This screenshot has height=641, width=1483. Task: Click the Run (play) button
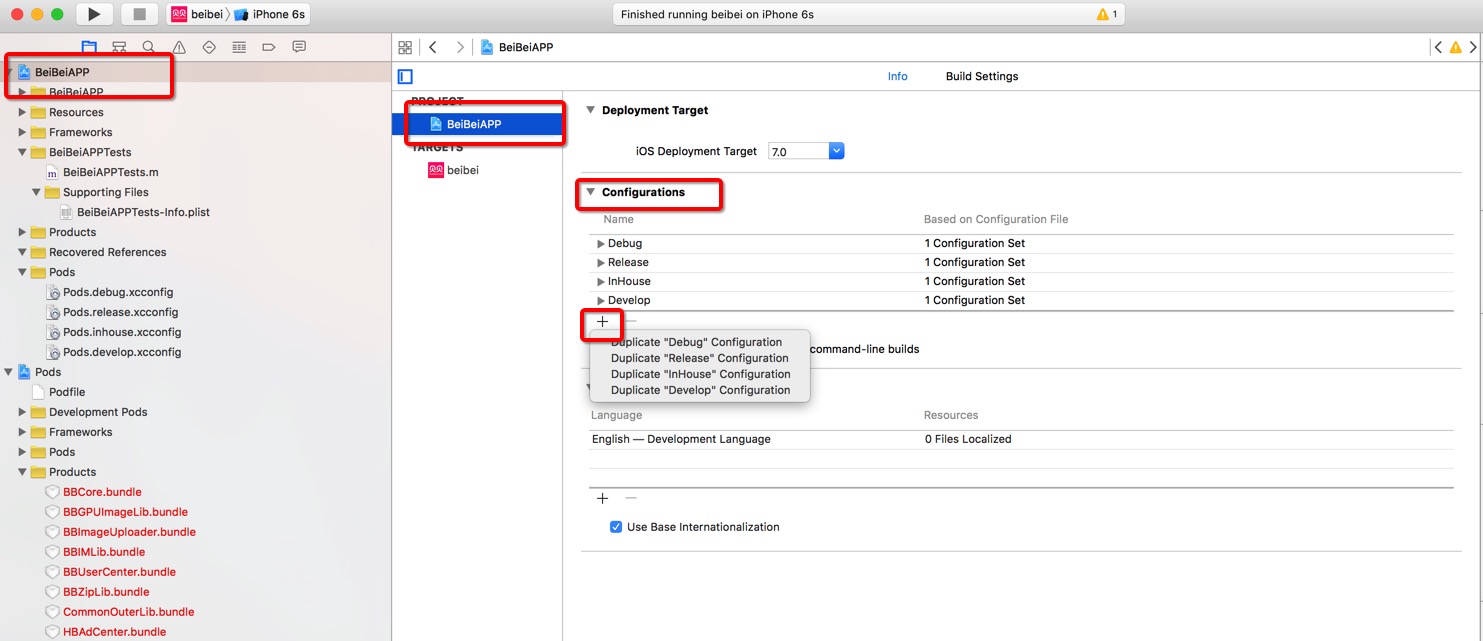[x=94, y=14]
